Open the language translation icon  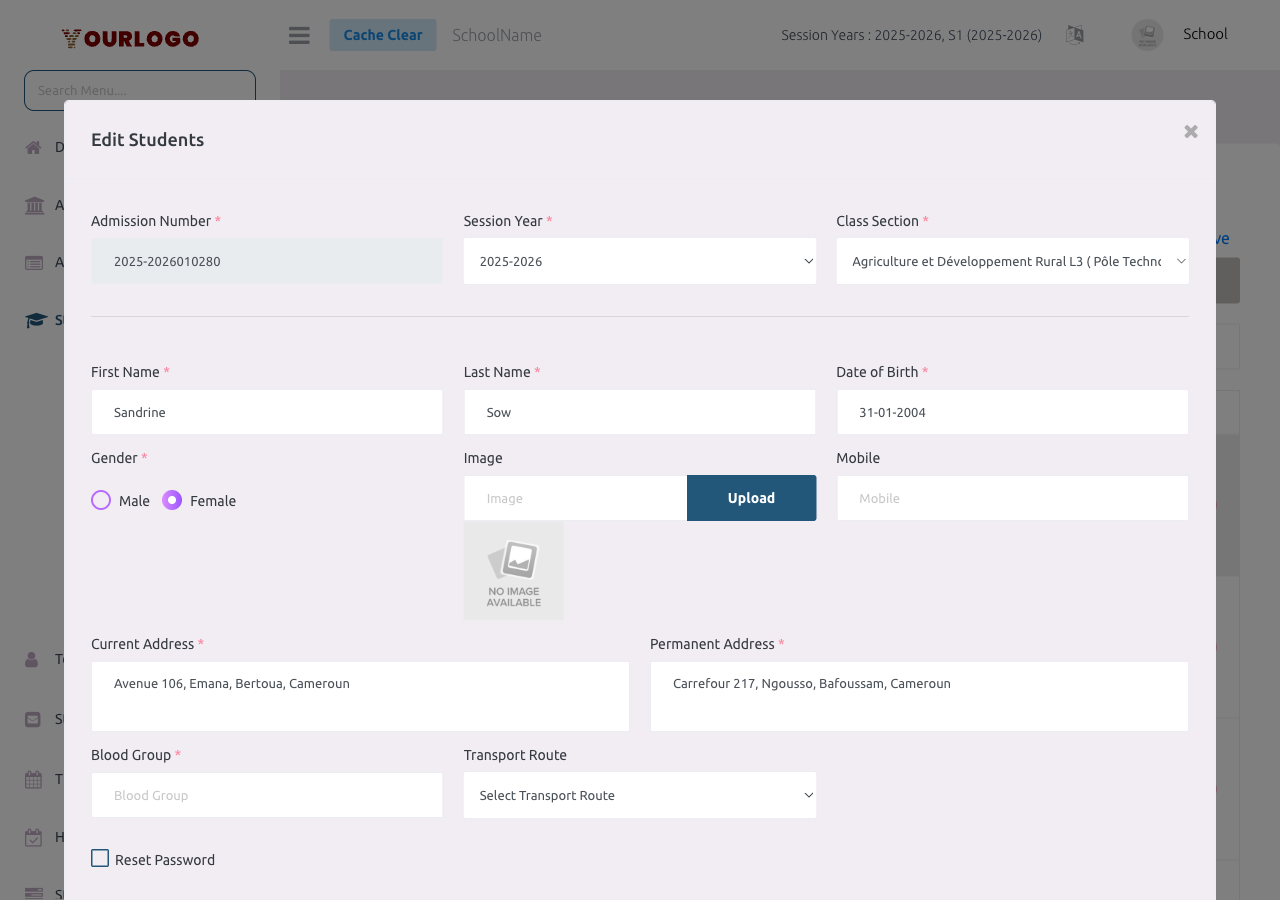coord(1075,33)
